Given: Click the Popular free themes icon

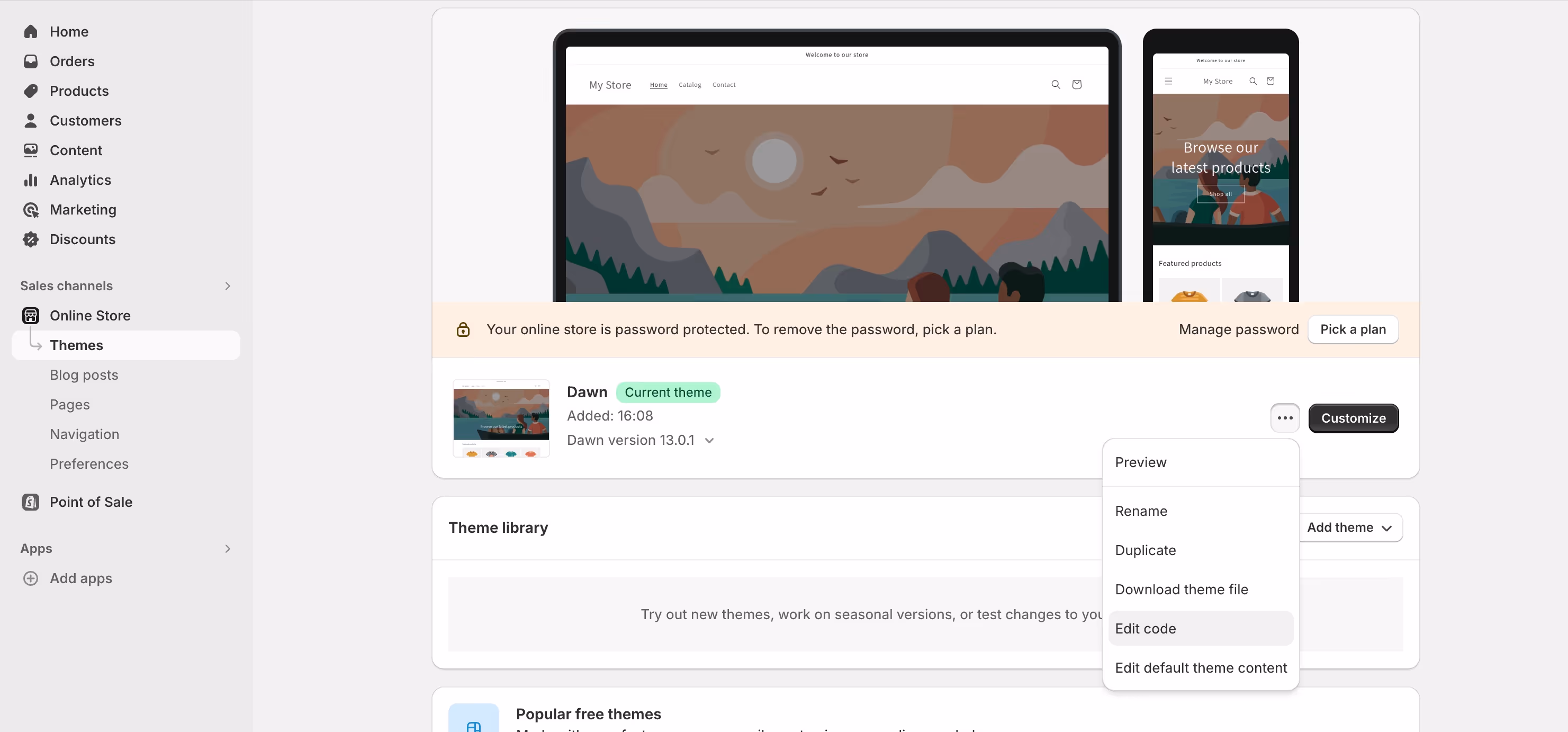Looking at the screenshot, I should [x=474, y=719].
